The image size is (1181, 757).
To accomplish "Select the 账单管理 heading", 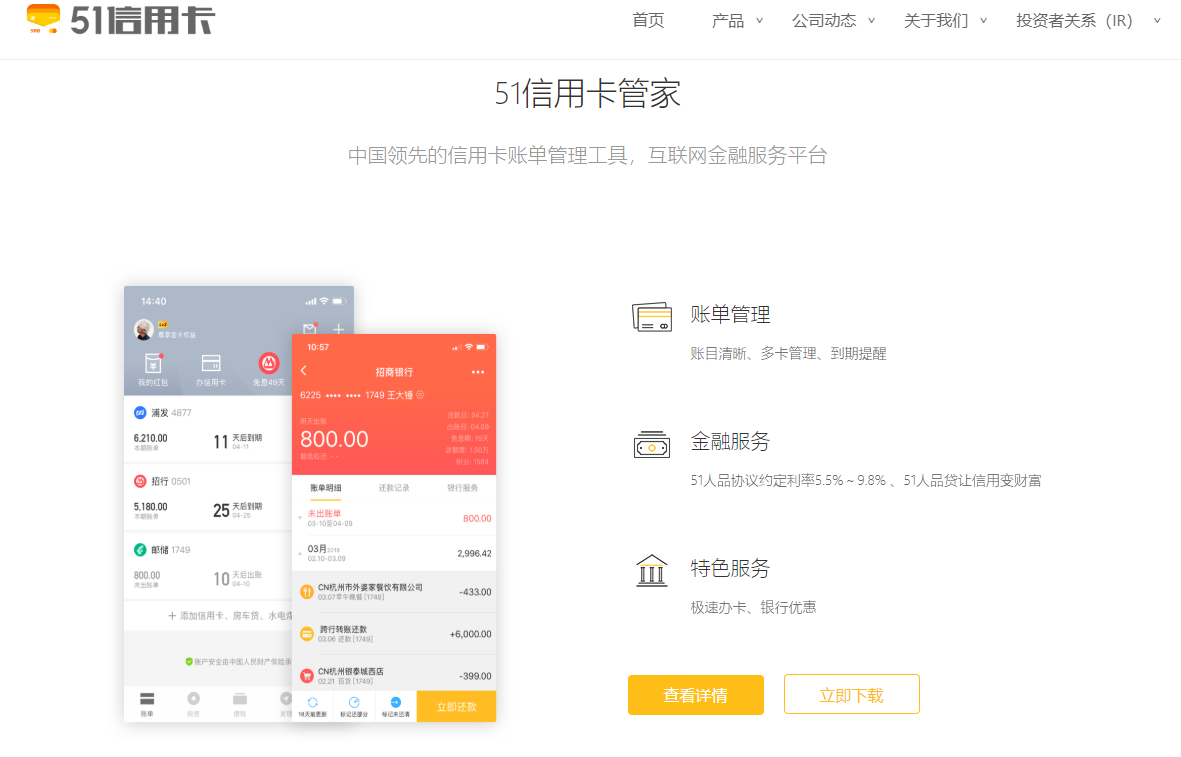I will [x=731, y=315].
